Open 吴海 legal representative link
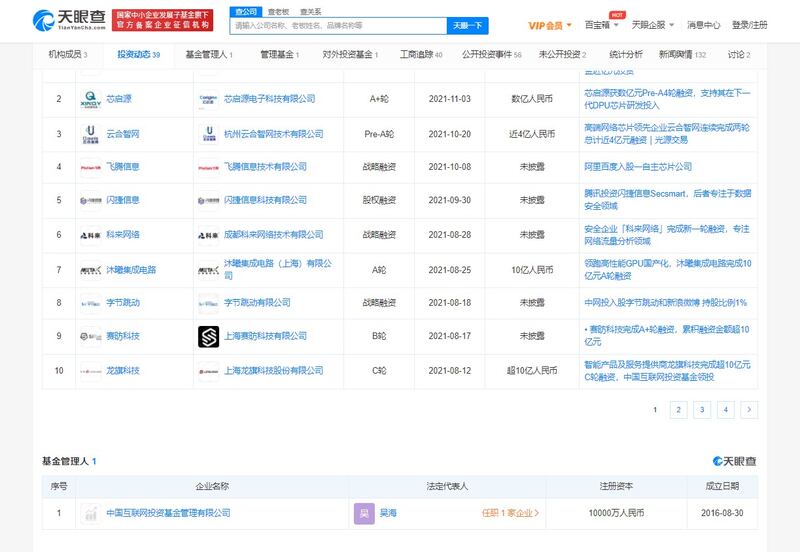 (388, 513)
